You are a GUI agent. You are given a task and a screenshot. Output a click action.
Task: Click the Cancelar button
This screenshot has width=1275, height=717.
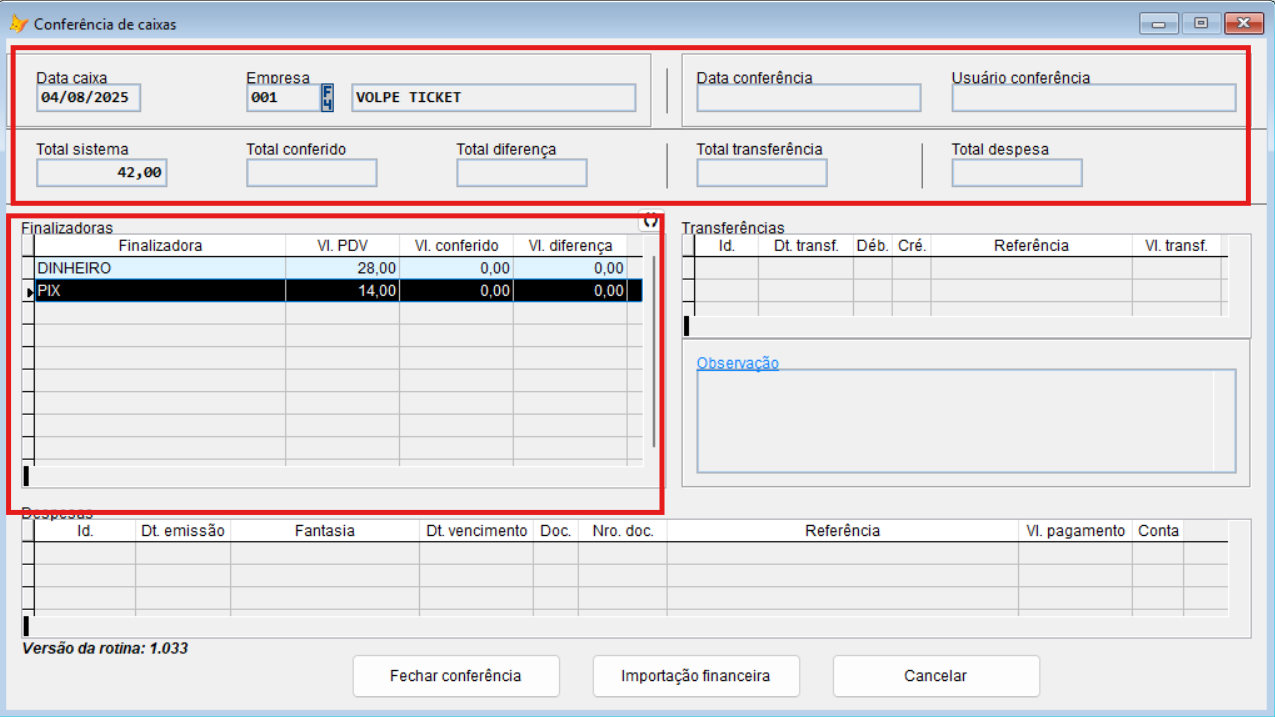(x=935, y=676)
